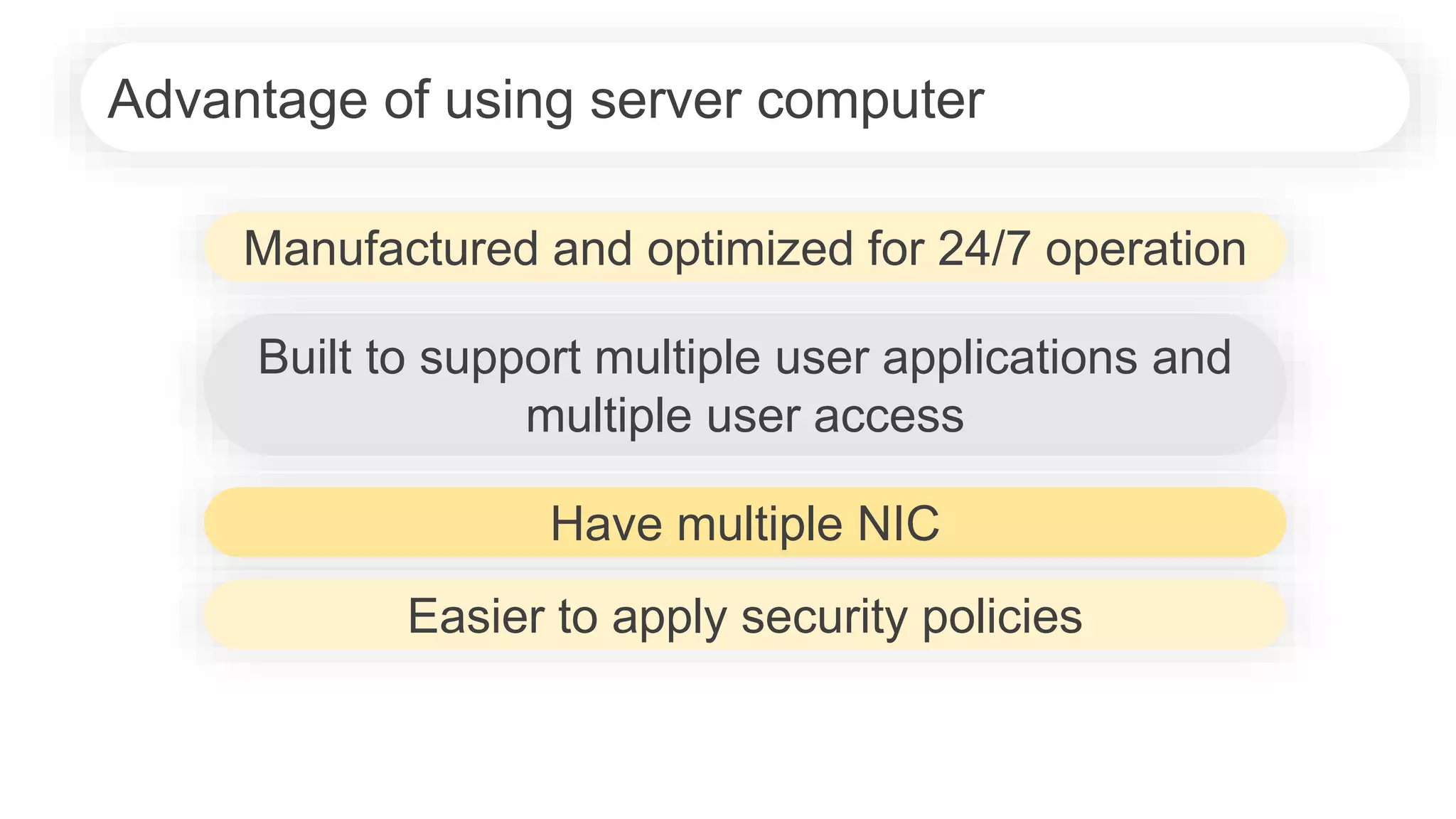1456x819 pixels.
Task: Select 'Manufactured and optimized for 24/7 operation' box
Action: point(745,247)
